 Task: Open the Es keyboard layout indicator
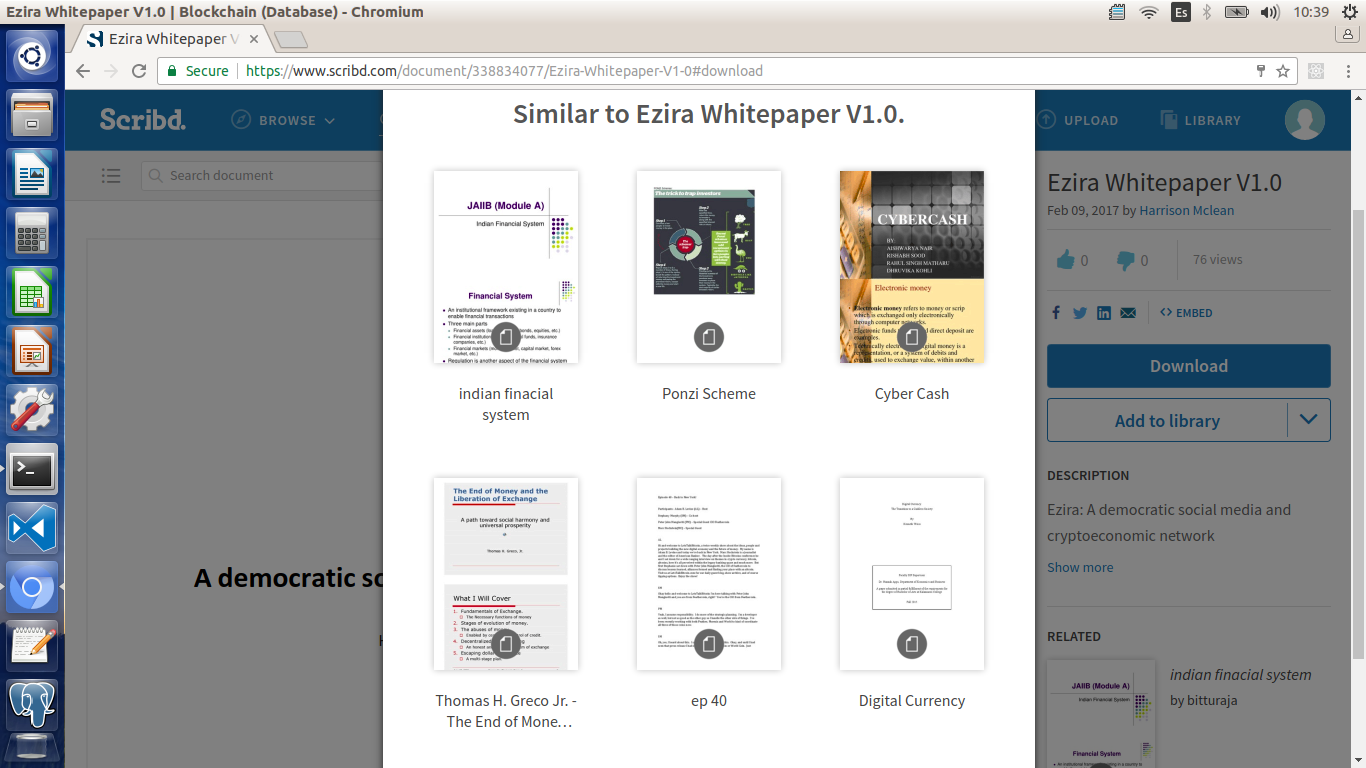(1181, 12)
